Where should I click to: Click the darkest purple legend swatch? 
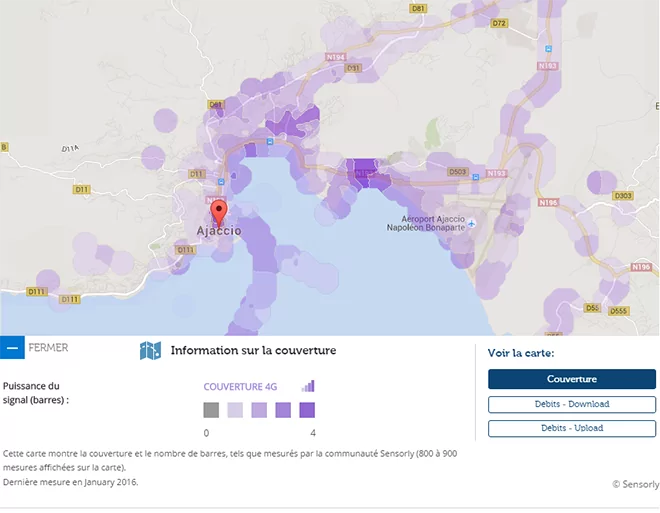pos(307,410)
